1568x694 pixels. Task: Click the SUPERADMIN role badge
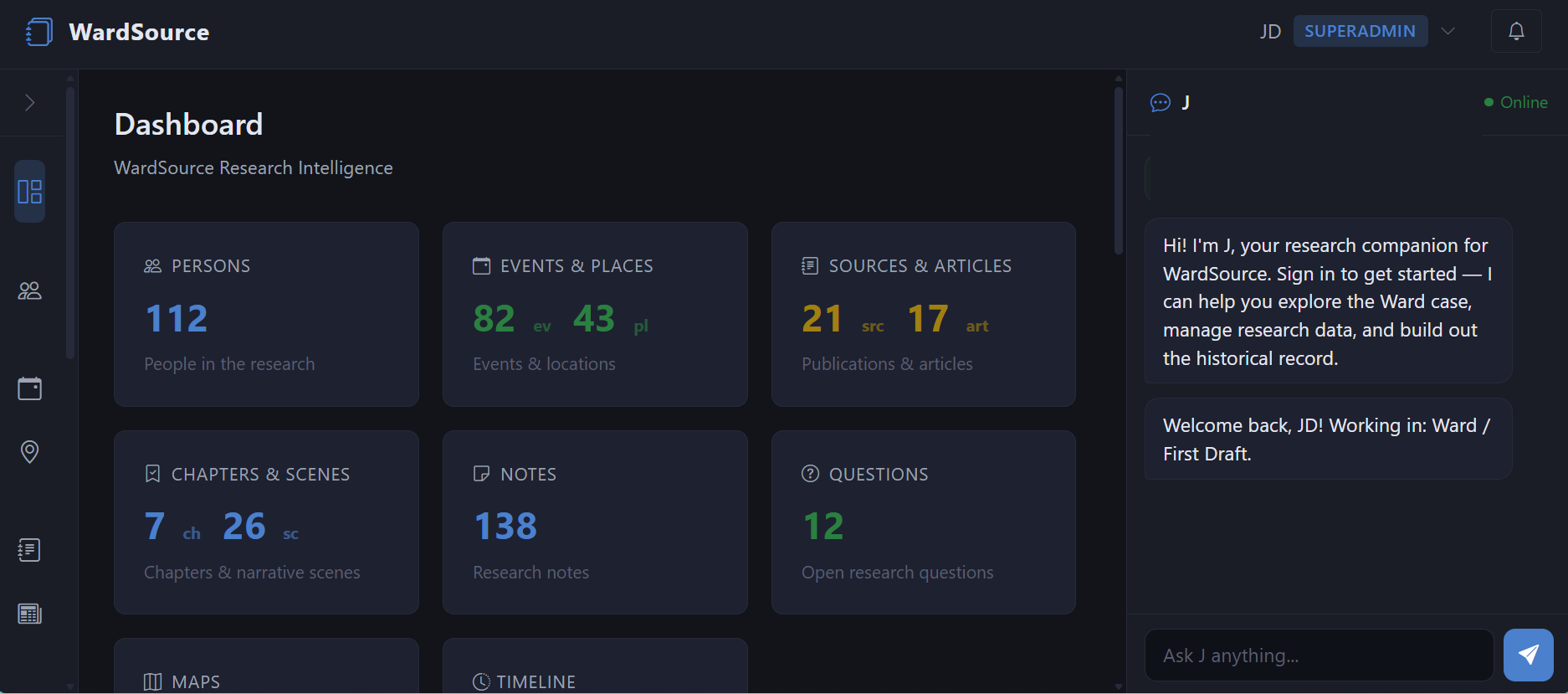(x=1360, y=31)
